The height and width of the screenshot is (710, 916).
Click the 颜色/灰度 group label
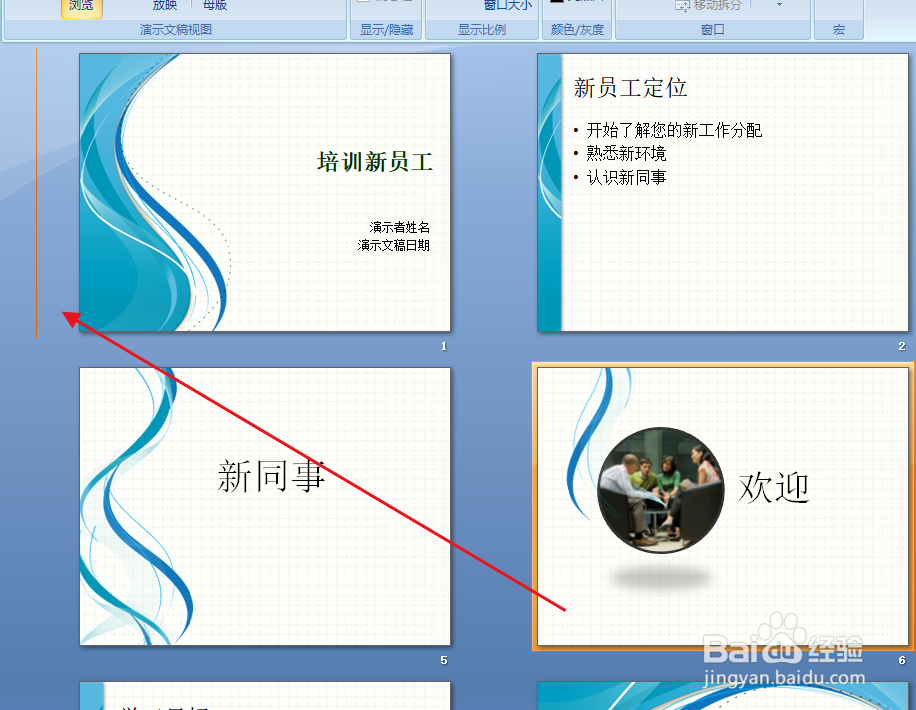(577, 30)
